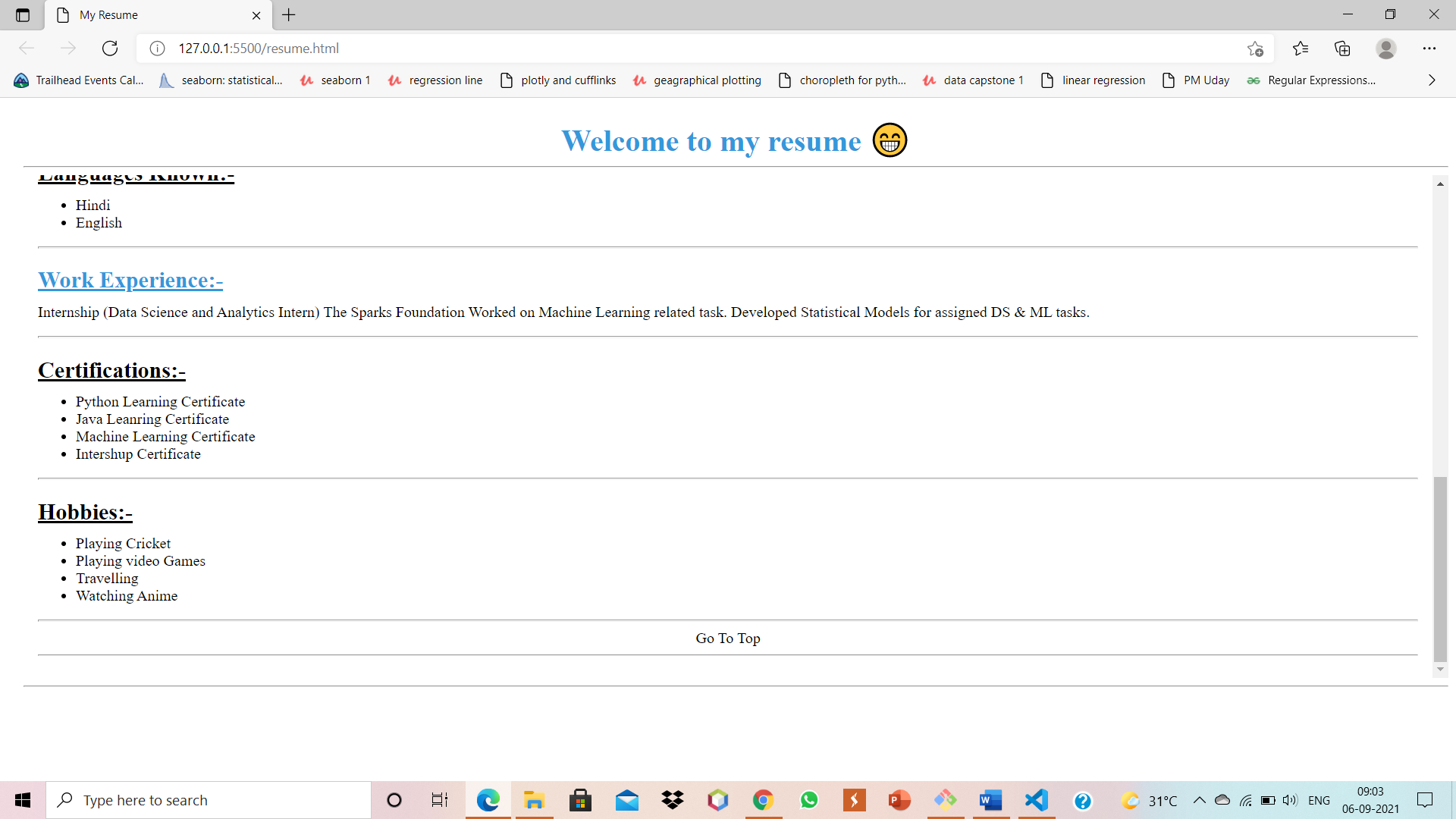
Task: Open a new browser tab
Action: [x=288, y=14]
